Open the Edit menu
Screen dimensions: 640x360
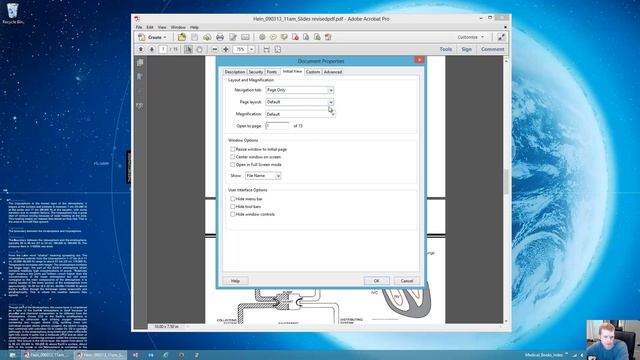(x=150, y=27)
